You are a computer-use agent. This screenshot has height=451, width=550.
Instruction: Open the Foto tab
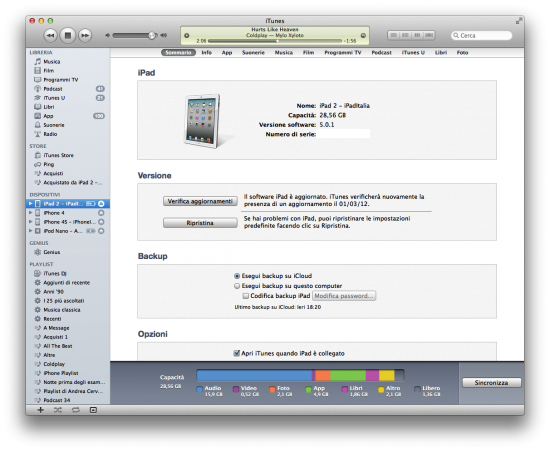tap(462, 53)
